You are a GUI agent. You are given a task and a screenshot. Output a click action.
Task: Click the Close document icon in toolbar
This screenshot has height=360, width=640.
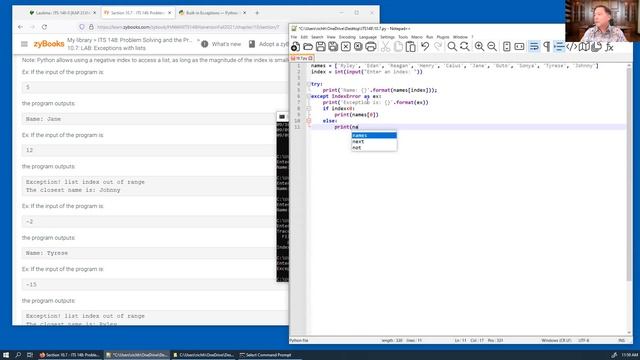click(346, 47)
